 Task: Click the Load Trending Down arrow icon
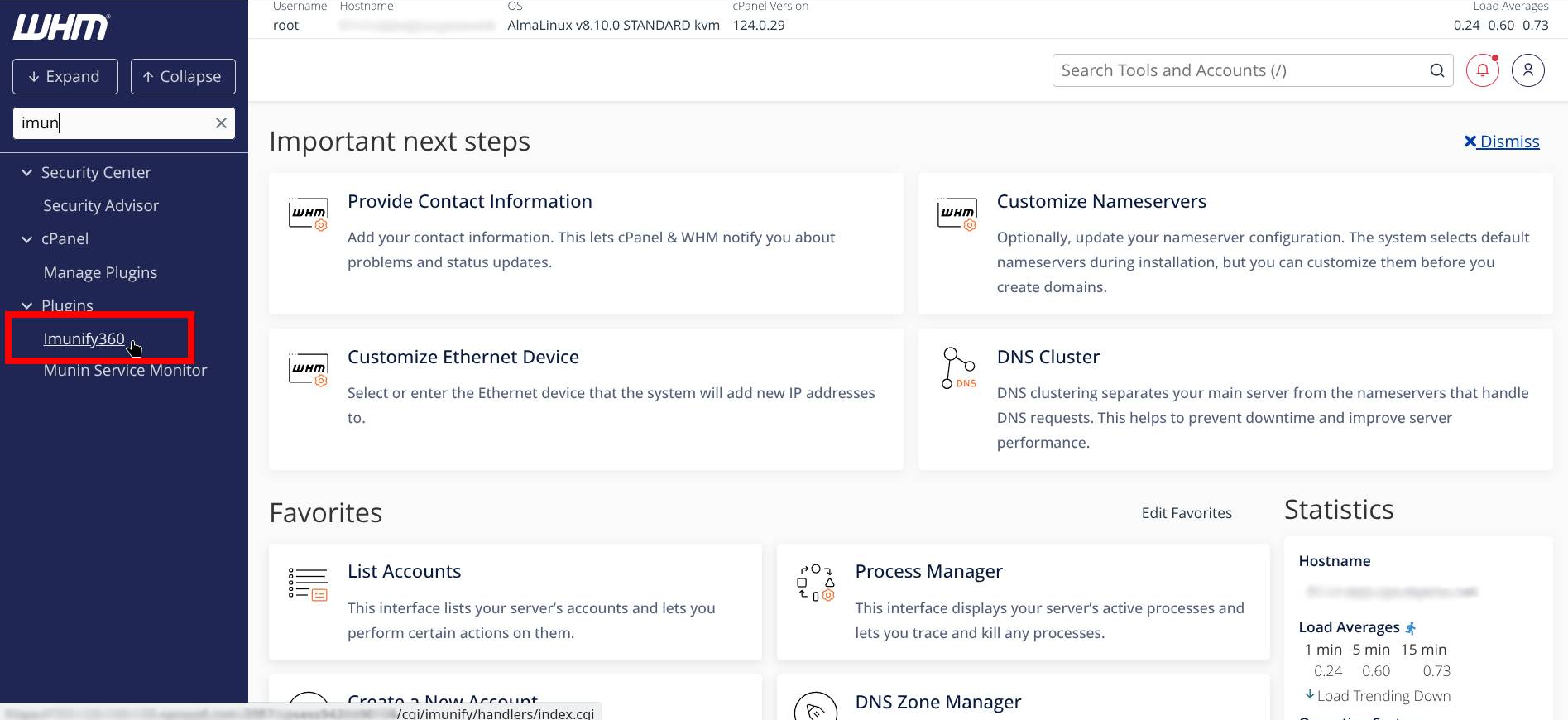point(1309,695)
